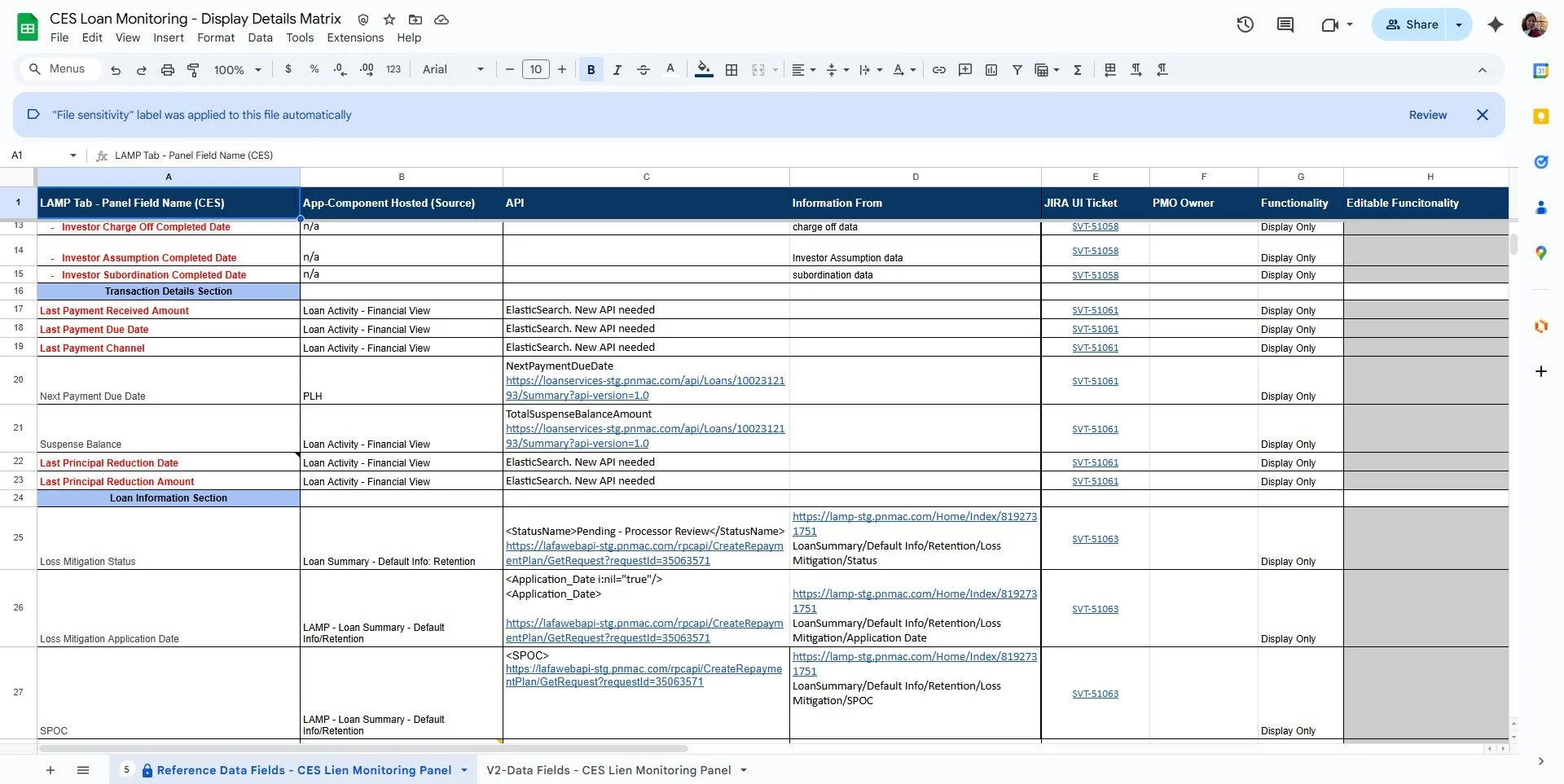Show all comments panel

1285,24
